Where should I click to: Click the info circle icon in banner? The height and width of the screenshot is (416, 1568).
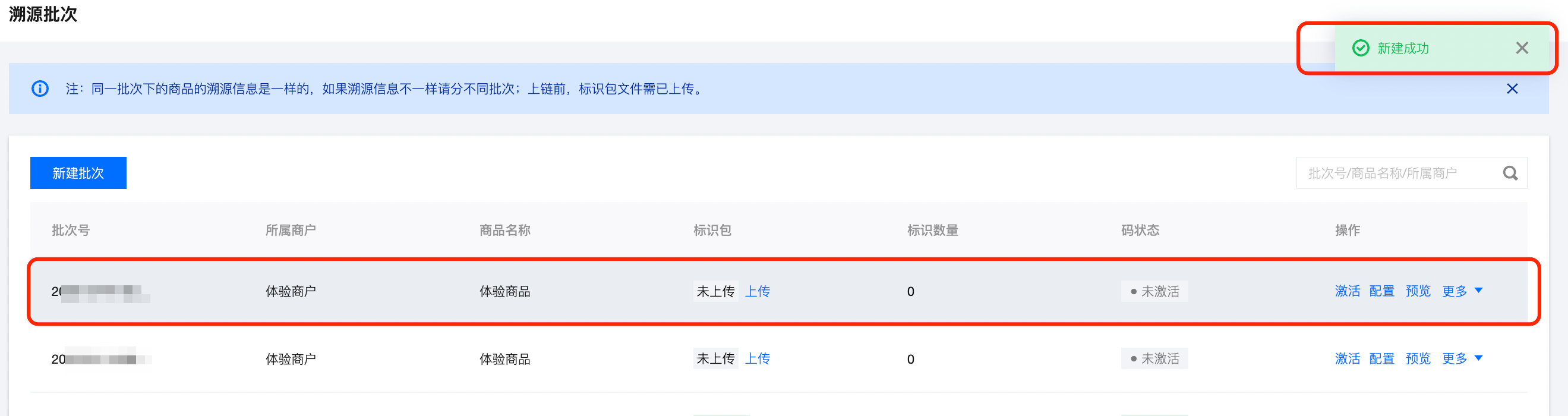40,89
